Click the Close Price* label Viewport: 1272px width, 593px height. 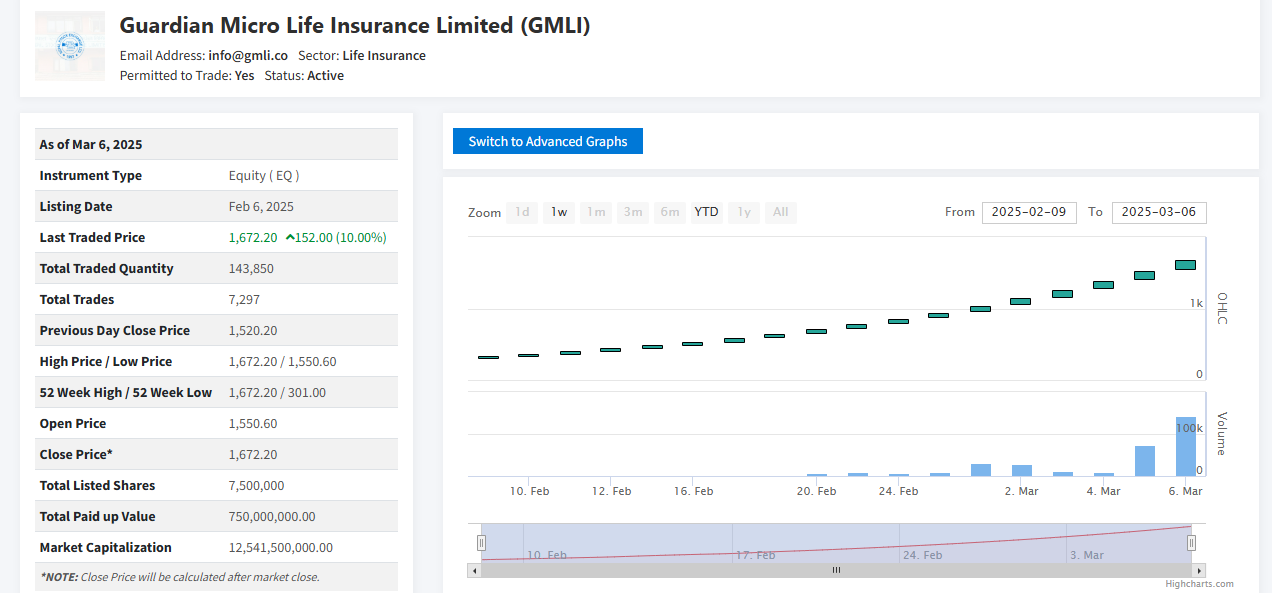76,454
